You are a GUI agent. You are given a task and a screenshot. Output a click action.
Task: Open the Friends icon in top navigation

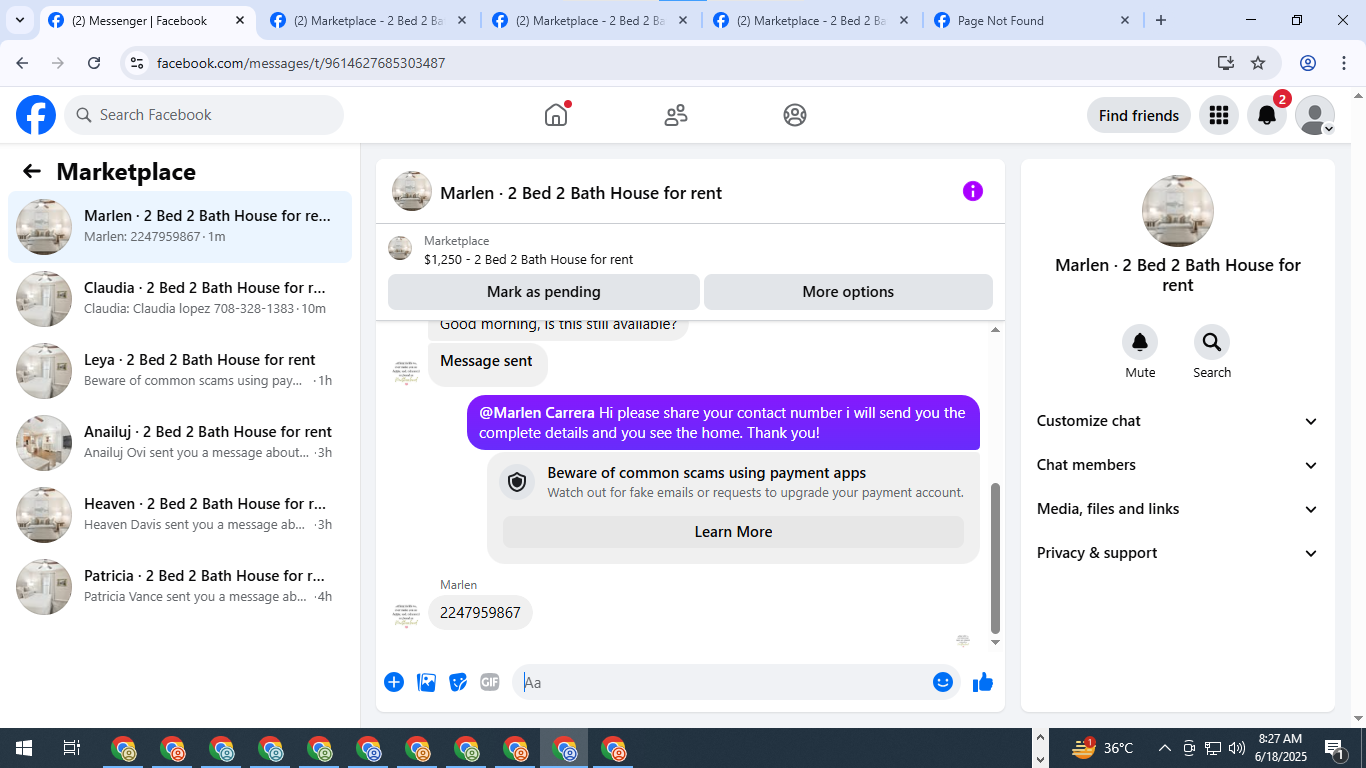pyautogui.click(x=676, y=115)
